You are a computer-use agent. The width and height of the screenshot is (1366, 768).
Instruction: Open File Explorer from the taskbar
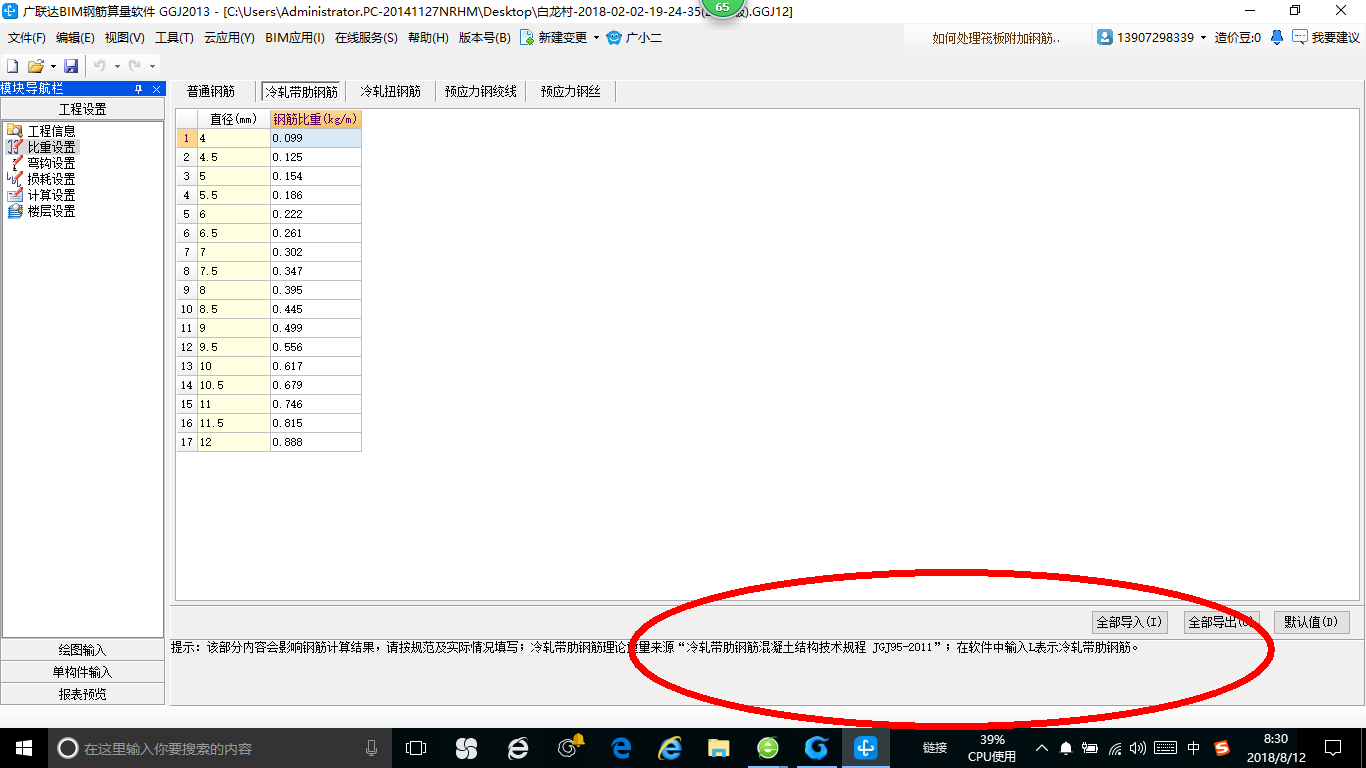(718, 748)
